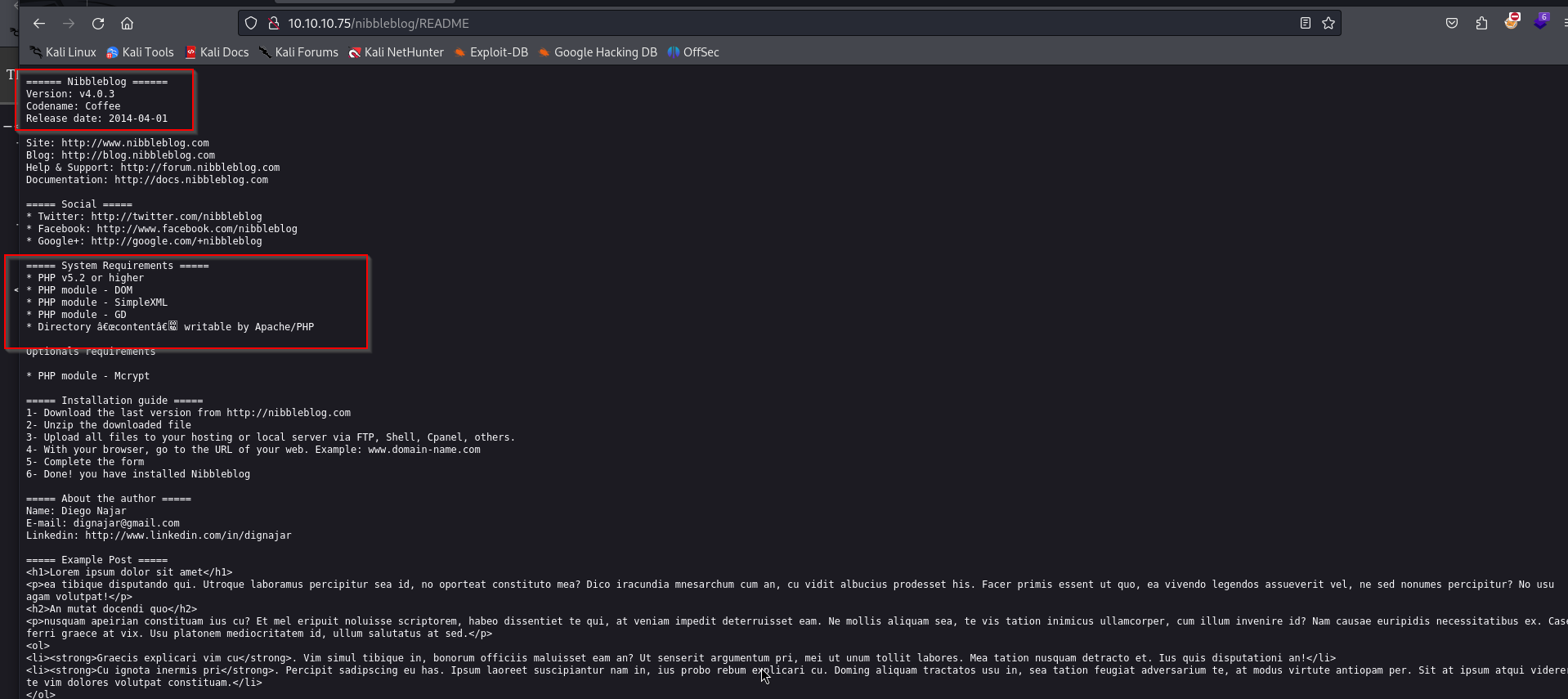Screen dimensions: 1568x699
Task: Open the Kali NetHunter bookmark
Action: click(396, 52)
